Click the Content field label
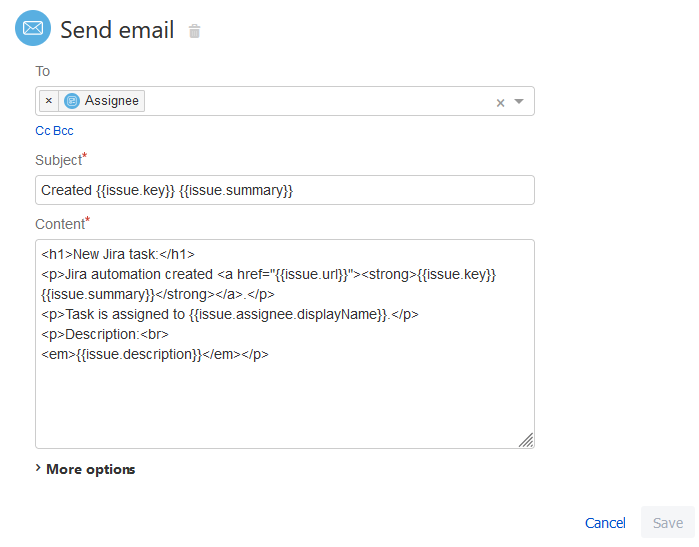The height and width of the screenshot is (547, 699). coord(62,223)
